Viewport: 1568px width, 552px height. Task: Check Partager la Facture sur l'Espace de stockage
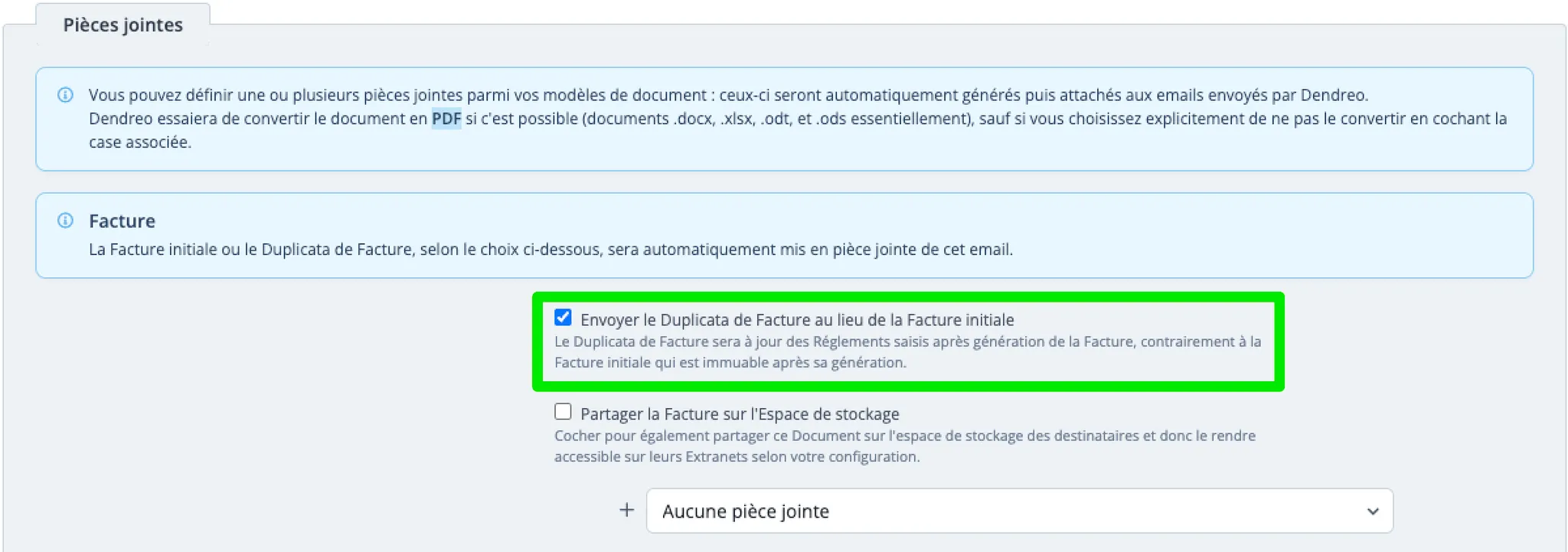click(x=563, y=411)
